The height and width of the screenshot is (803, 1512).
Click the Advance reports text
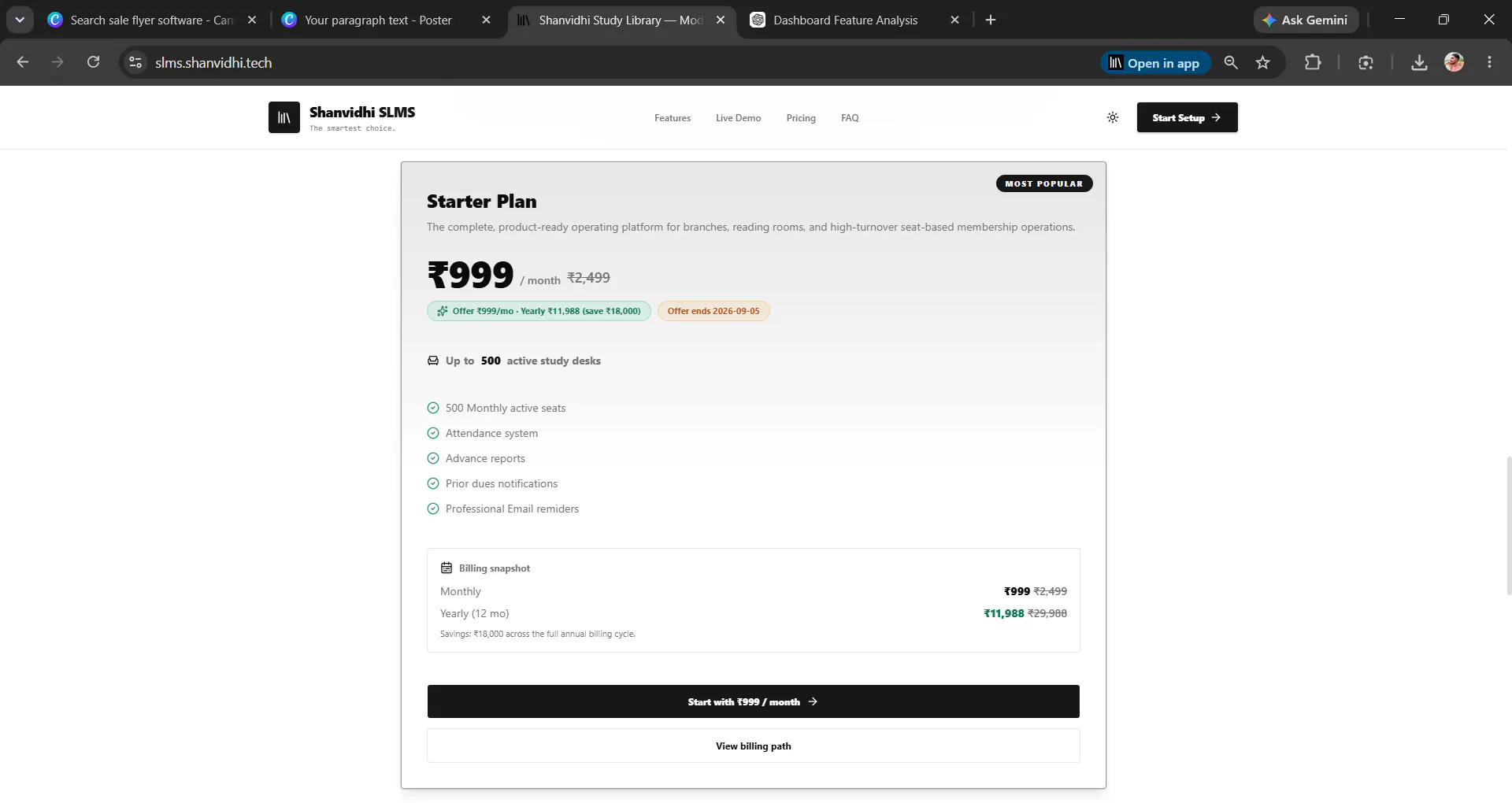pos(485,458)
